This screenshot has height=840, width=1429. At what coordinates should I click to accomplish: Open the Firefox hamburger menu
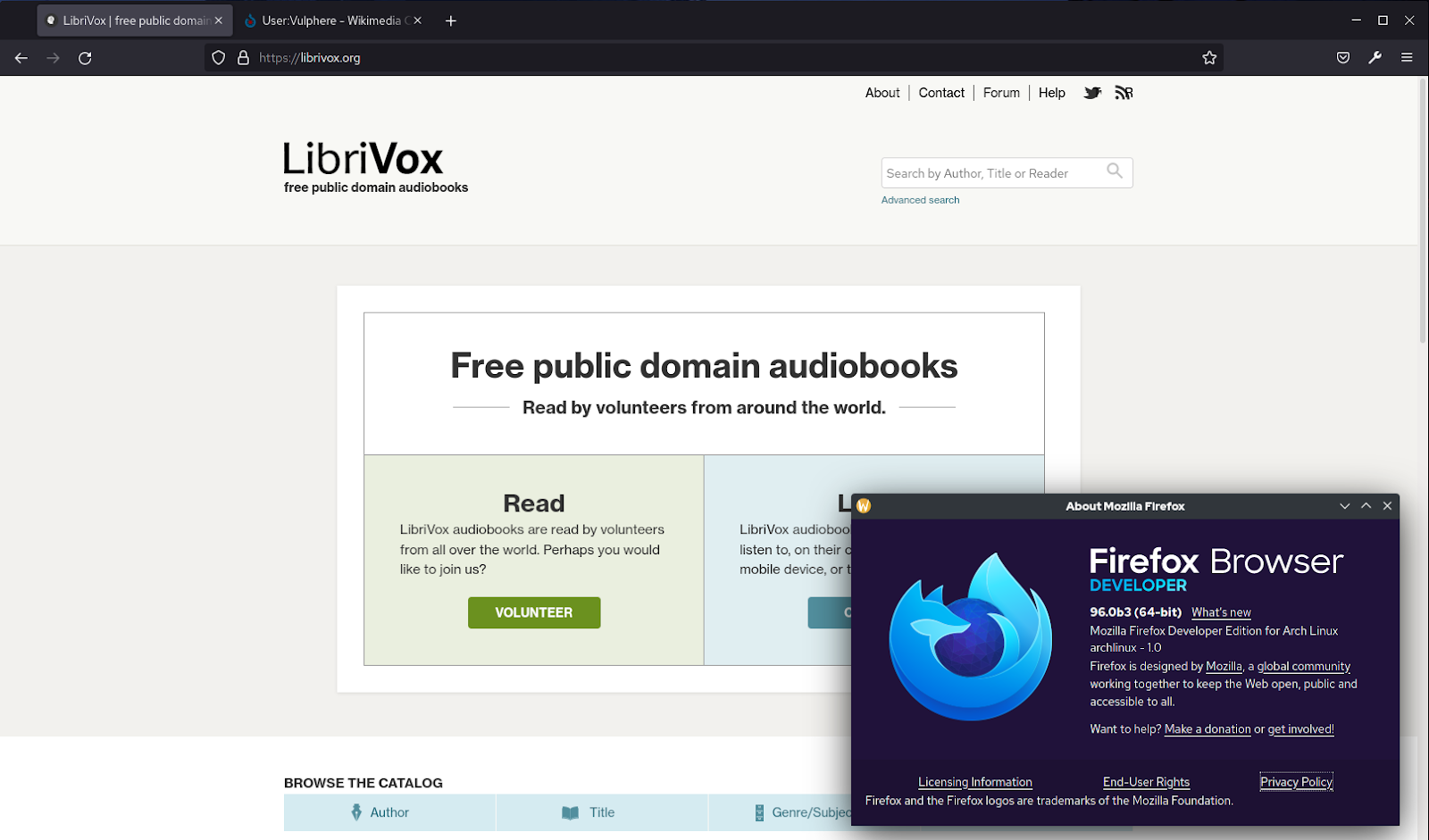point(1407,58)
